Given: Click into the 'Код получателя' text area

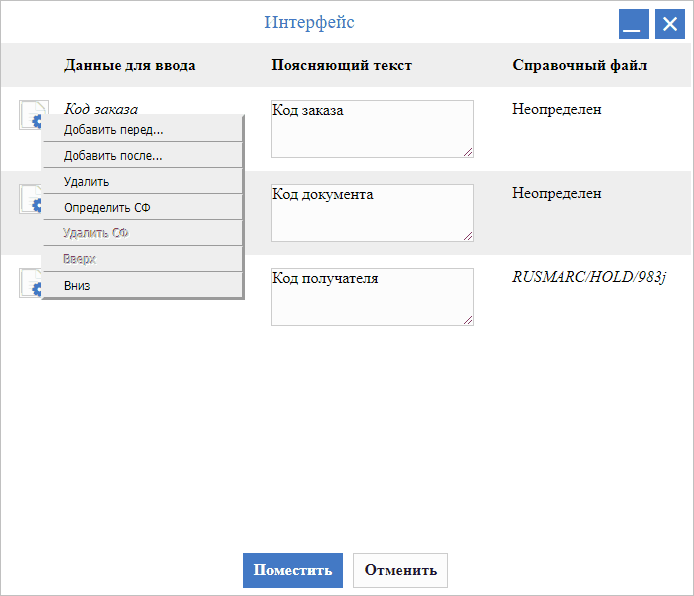Looking at the screenshot, I should tap(371, 298).
